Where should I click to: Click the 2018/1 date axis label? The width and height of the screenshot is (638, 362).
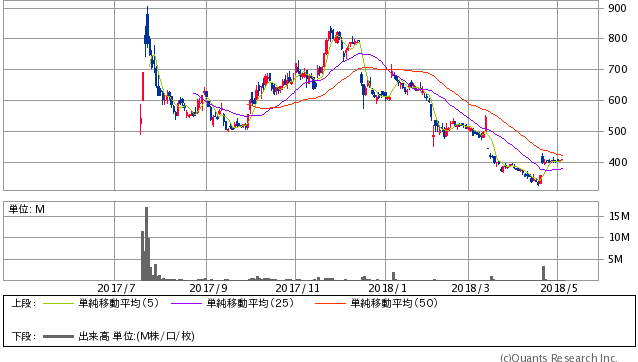tap(387, 288)
